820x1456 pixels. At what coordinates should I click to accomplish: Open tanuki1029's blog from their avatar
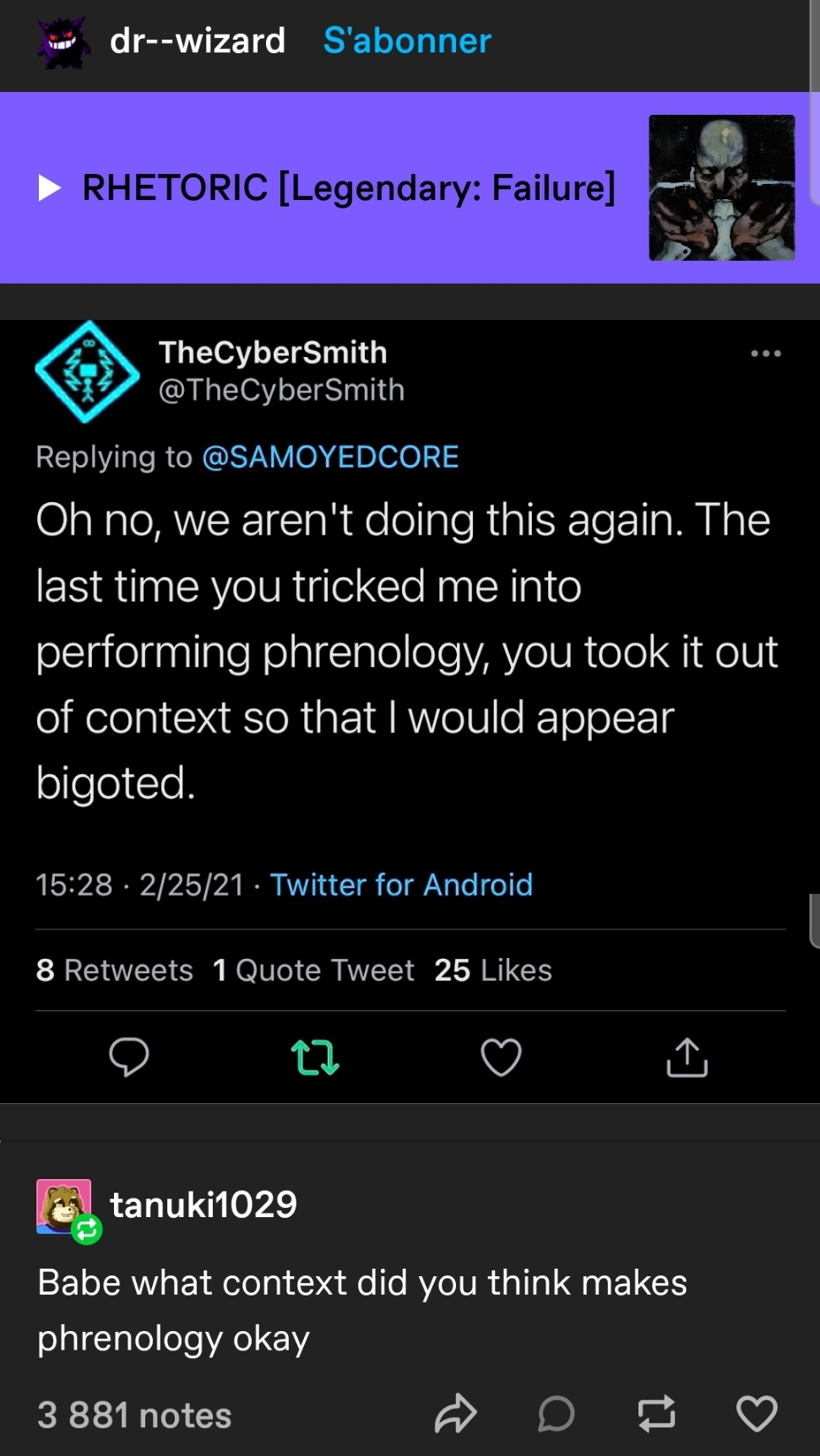pyautogui.click(x=63, y=1204)
